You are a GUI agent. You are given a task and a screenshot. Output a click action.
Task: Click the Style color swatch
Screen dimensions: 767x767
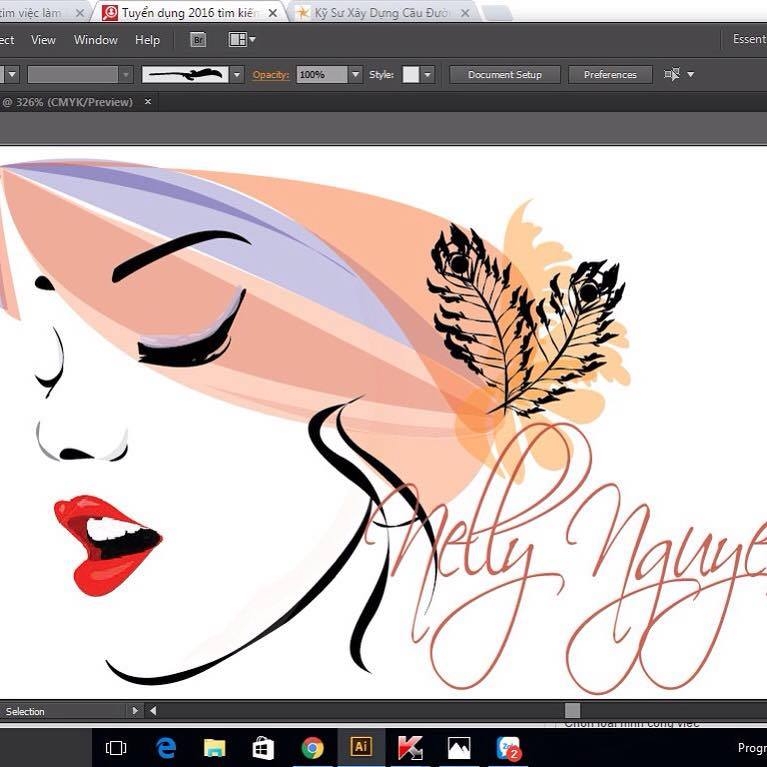(x=410, y=75)
